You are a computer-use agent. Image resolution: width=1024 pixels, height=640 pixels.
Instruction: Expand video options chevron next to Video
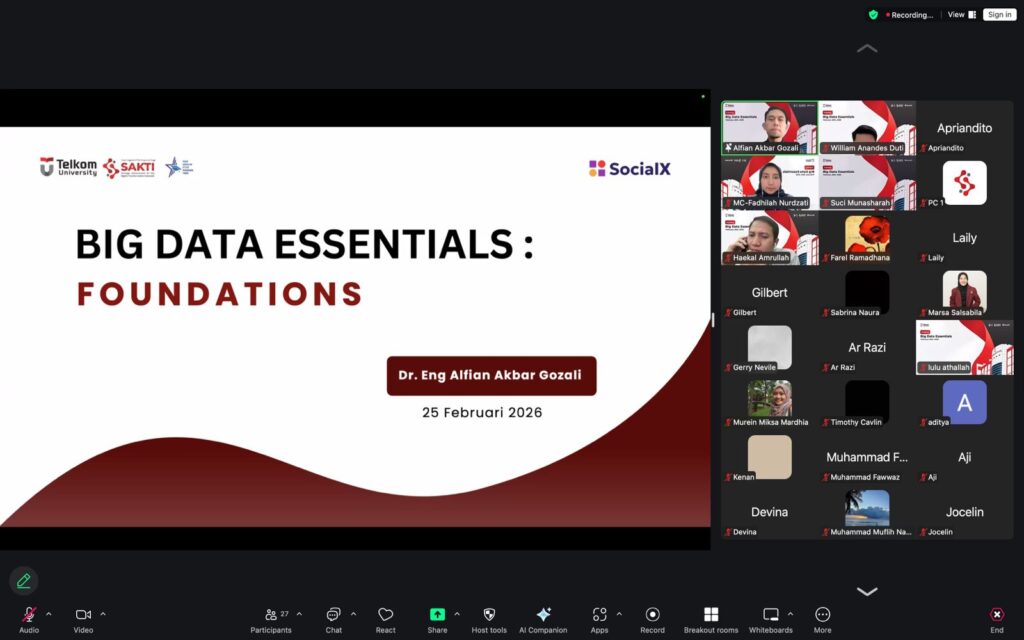tap(102, 614)
